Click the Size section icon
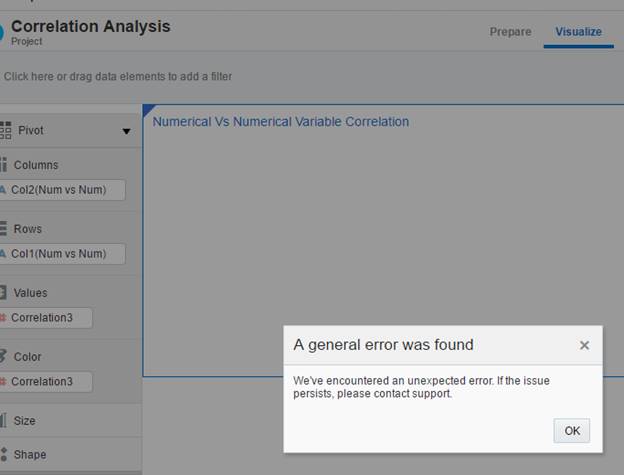This screenshot has height=475, width=624. 4,421
